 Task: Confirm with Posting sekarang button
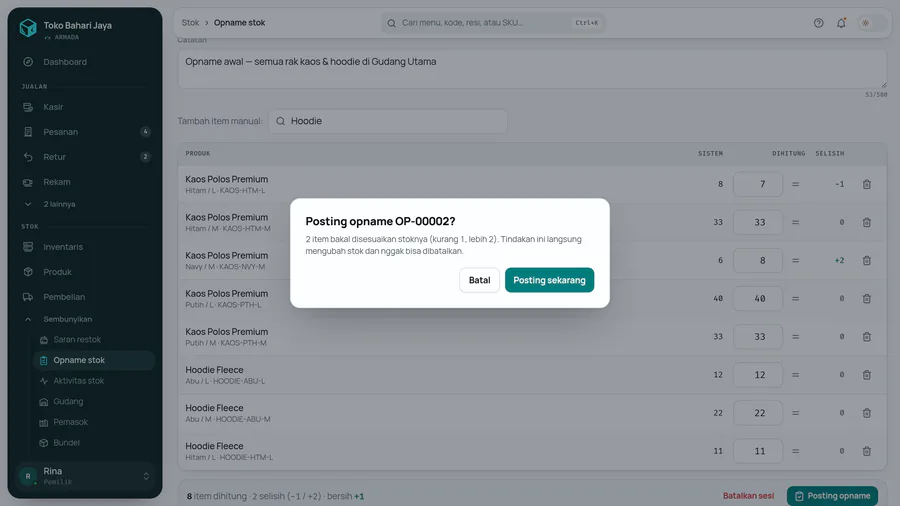coord(549,280)
